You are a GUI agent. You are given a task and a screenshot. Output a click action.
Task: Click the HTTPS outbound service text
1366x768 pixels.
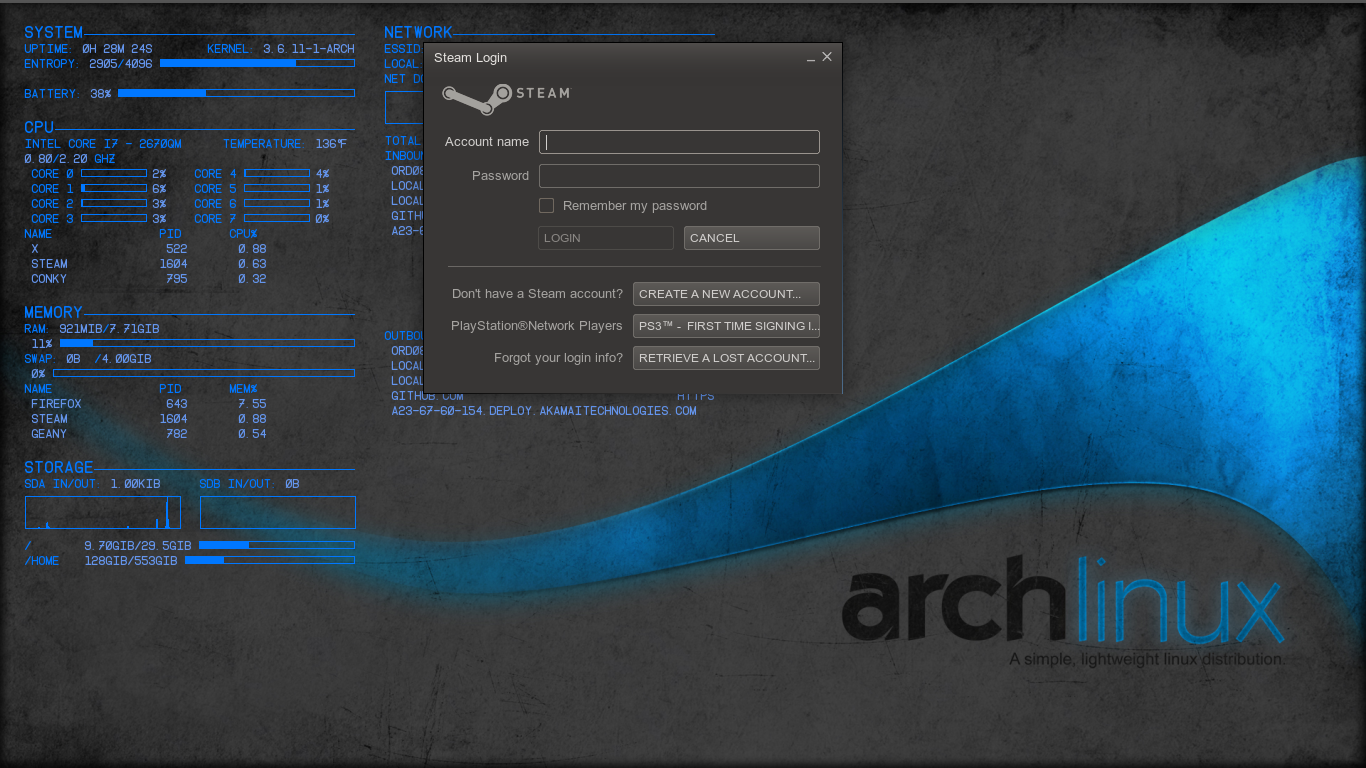696,397
